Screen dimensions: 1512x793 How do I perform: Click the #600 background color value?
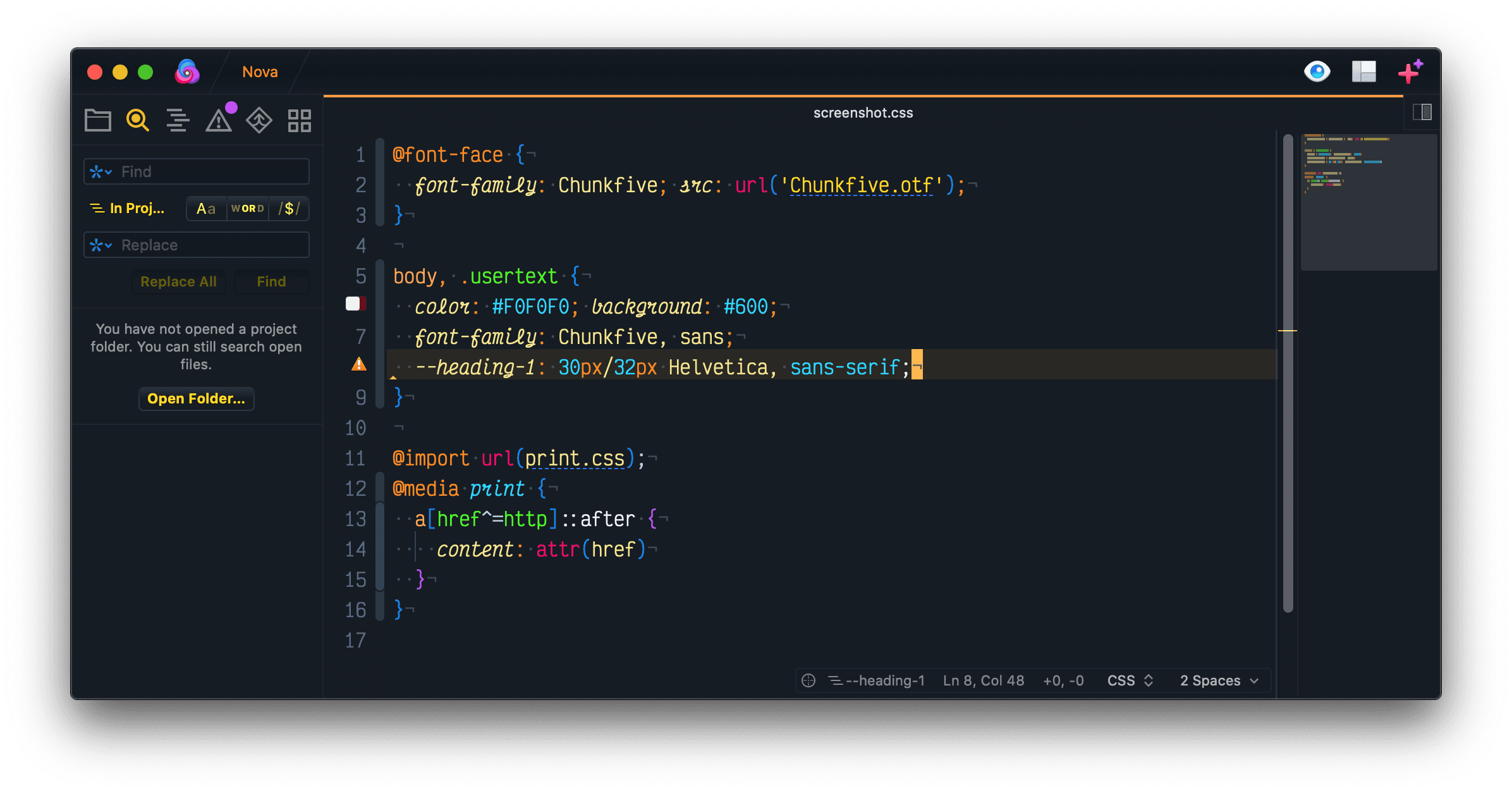(x=746, y=307)
